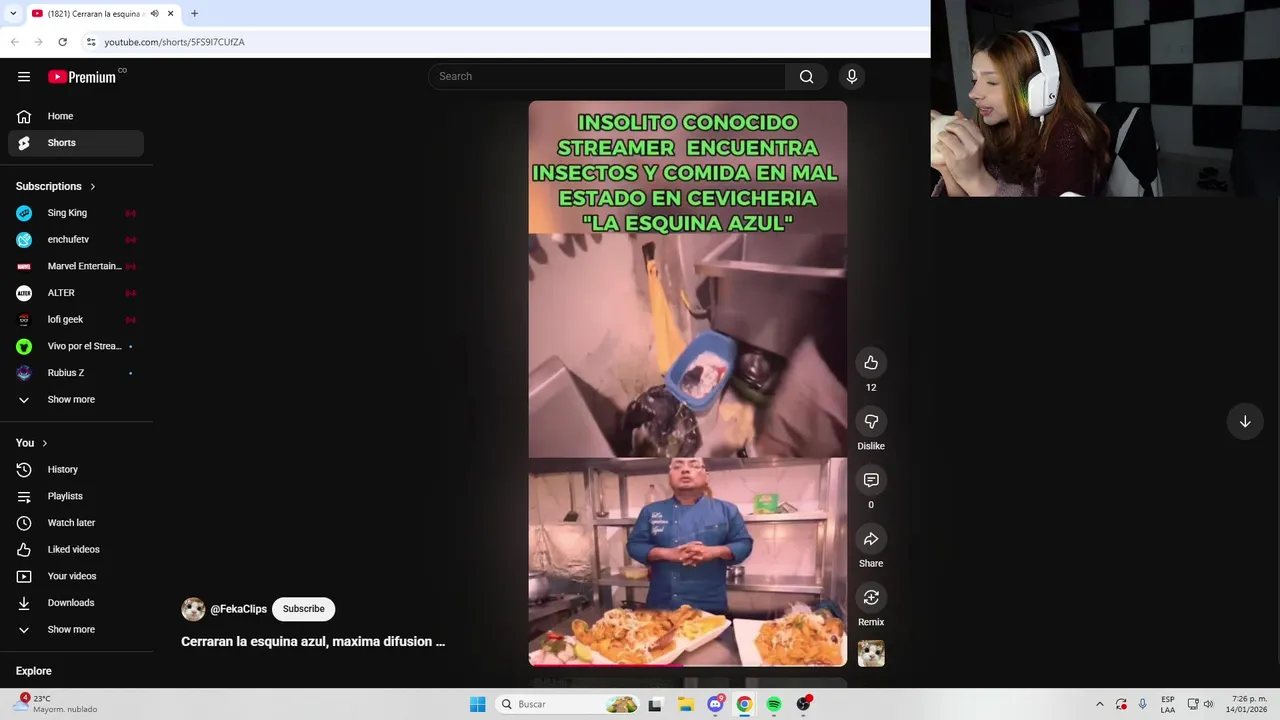The width and height of the screenshot is (1280, 720).
Task: Open Discord from the taskbar
Action: (x=715, y=704)
